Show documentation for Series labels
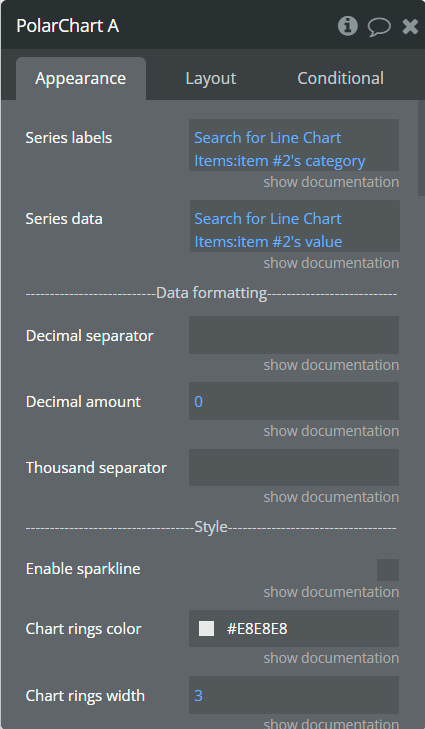This screenshot has width=425, height=729. point(331,182)
